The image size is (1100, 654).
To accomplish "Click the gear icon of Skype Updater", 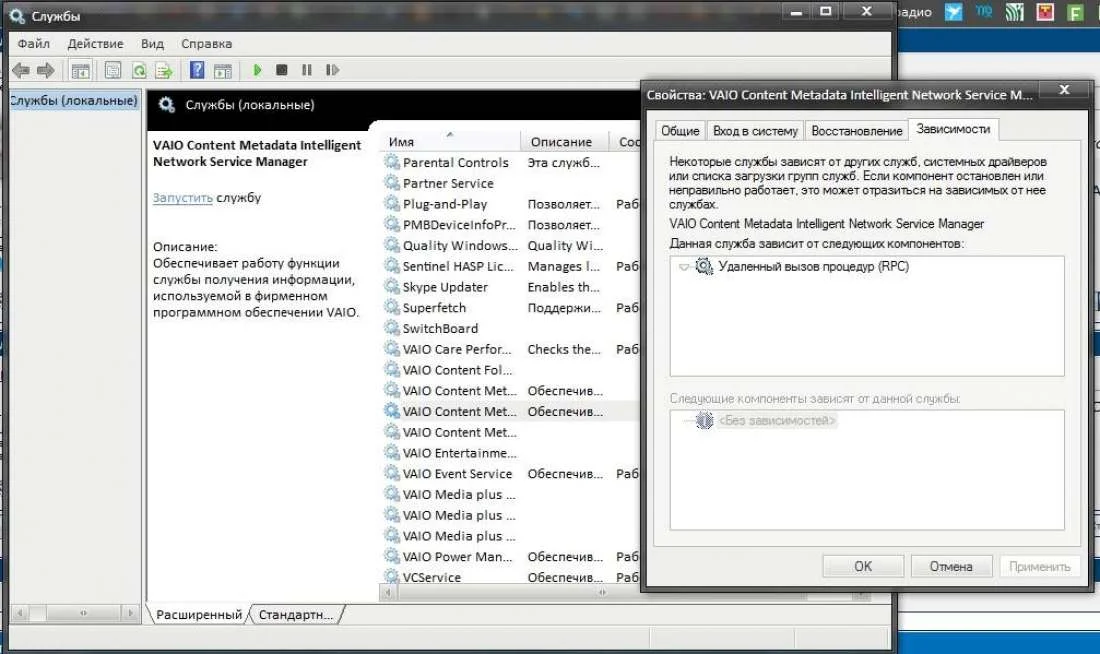I will point(391,286).
